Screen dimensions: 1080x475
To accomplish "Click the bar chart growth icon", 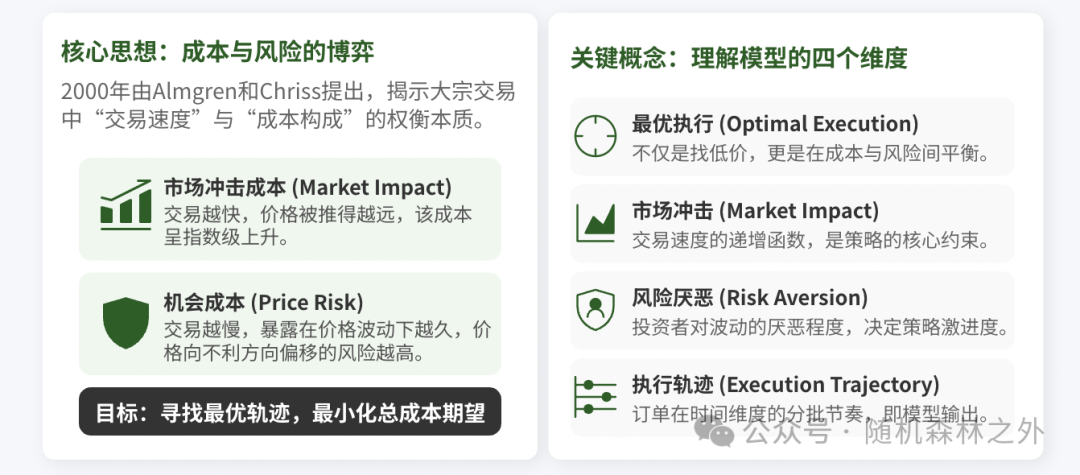I will (x=125, y=204).
